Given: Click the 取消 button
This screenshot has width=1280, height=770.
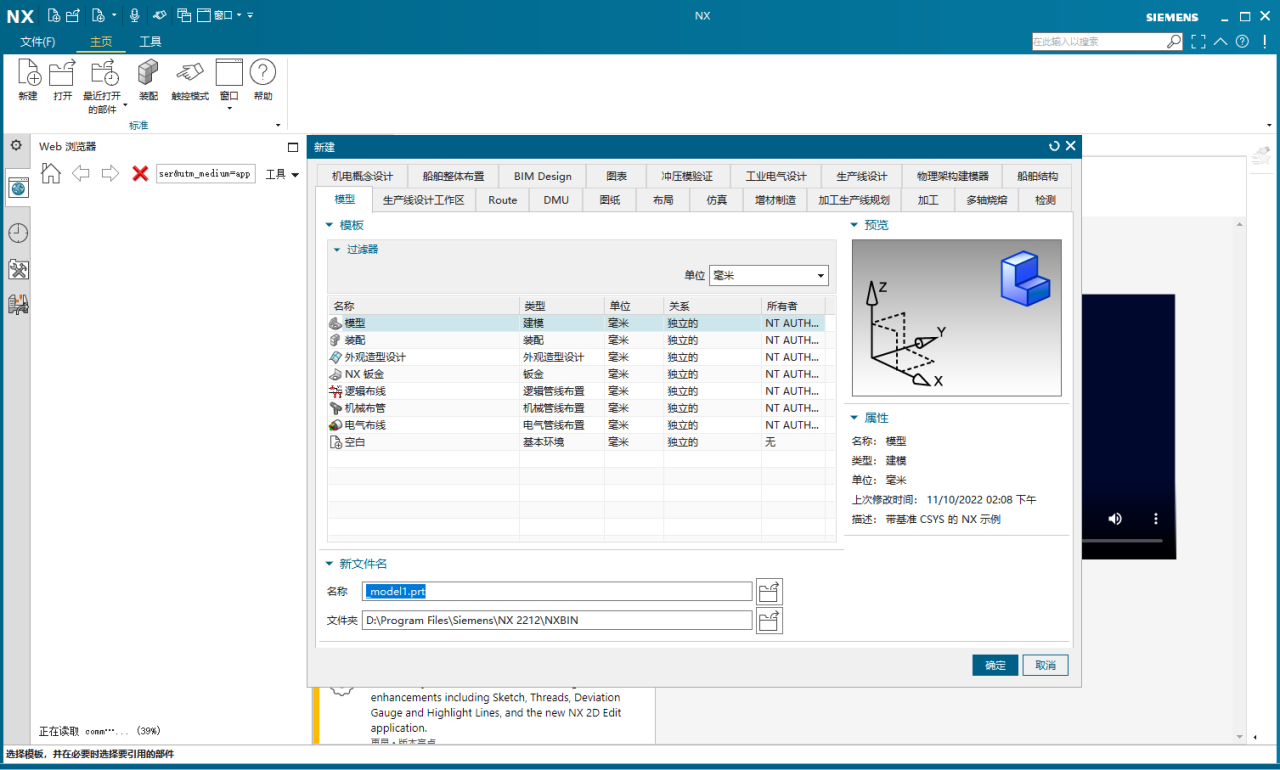Looking at the screenshot, I should pos(1046,665).
